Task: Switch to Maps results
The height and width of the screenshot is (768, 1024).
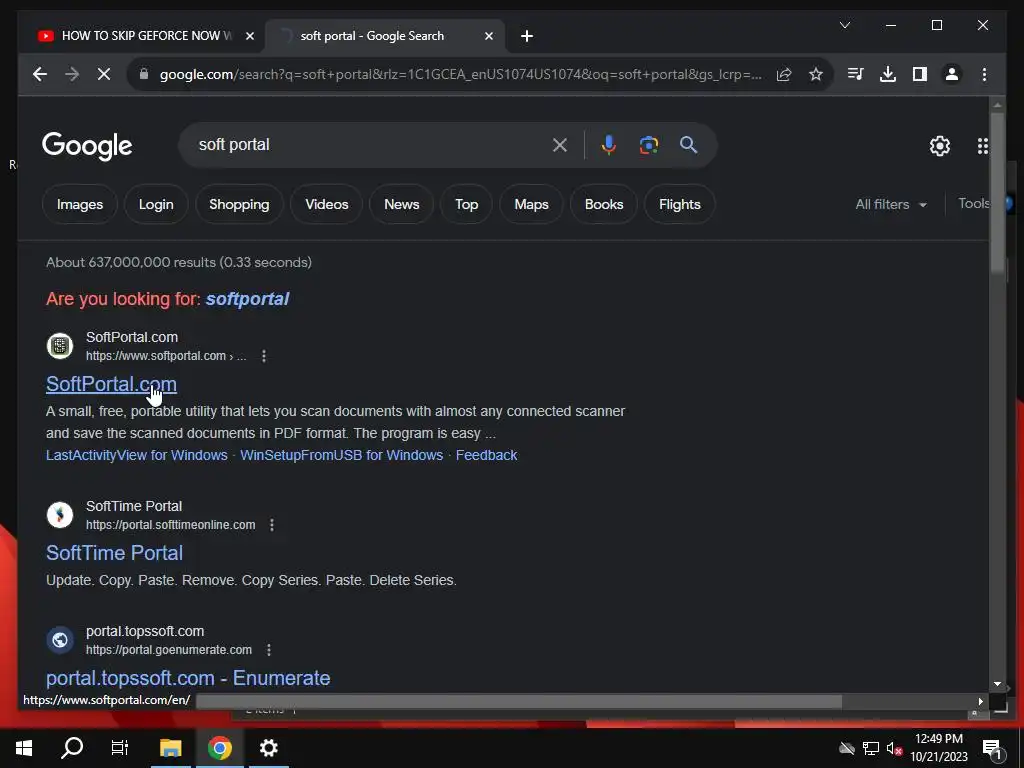Action: tap(532, 204)
